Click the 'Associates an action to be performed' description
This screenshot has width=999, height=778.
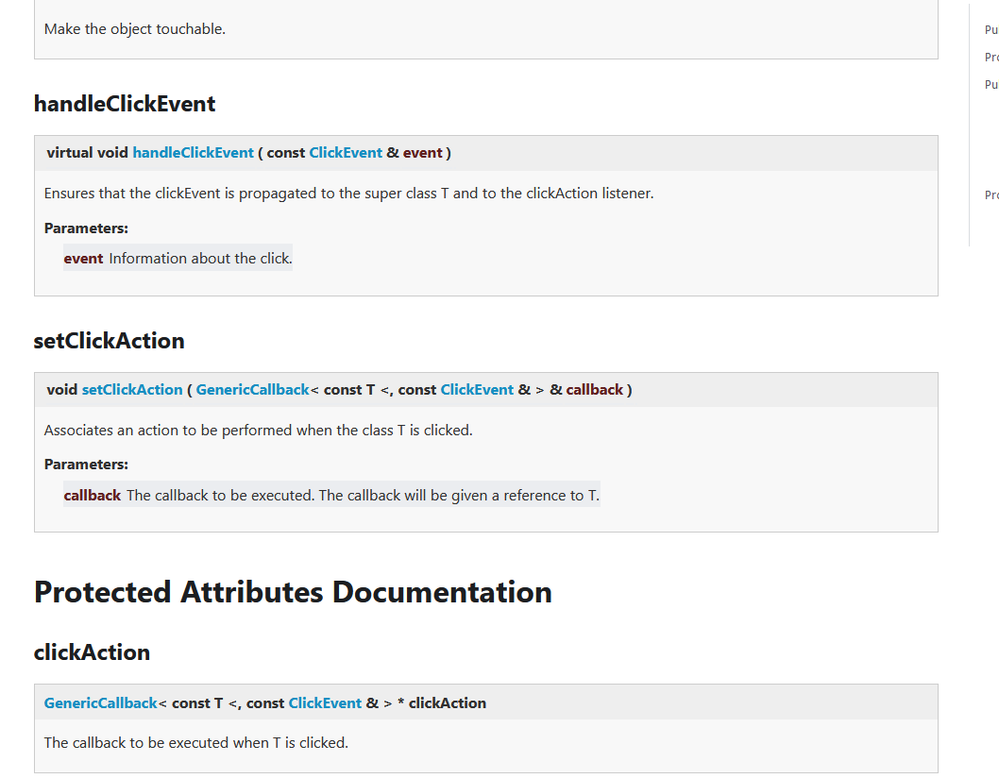258,430
